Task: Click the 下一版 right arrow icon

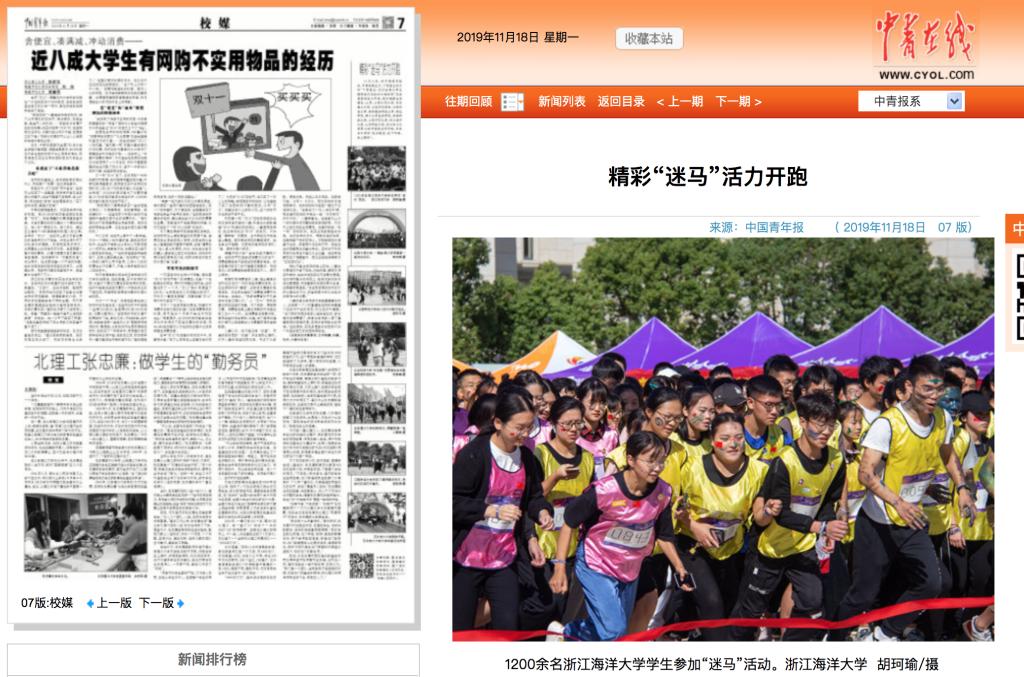Action: (x=180, y=604)
